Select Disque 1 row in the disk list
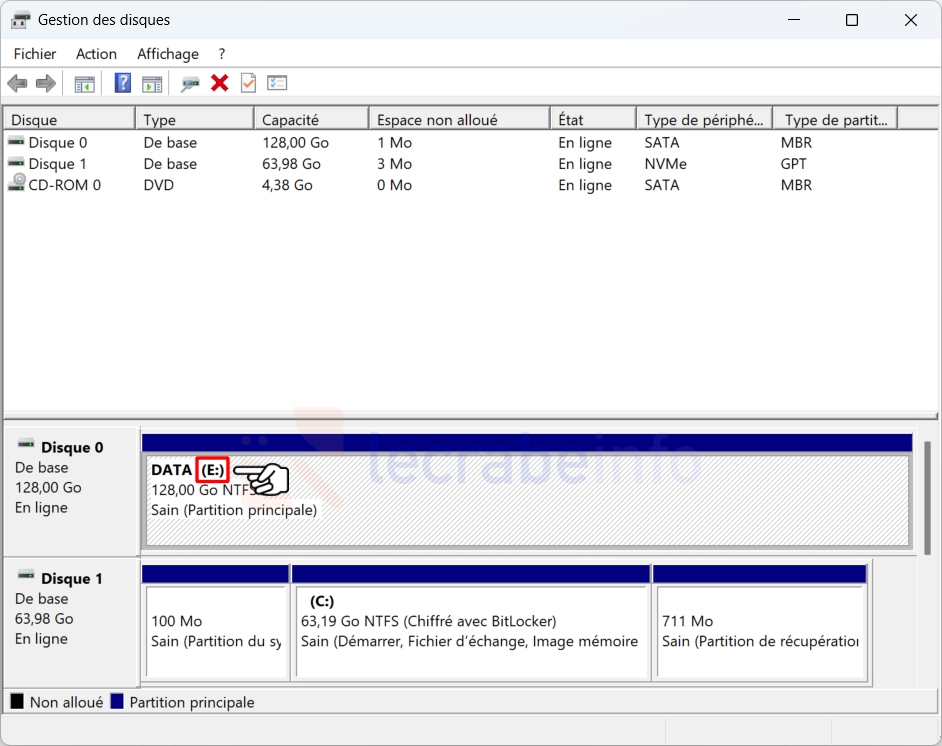942x746 pixels. point(57,164)
